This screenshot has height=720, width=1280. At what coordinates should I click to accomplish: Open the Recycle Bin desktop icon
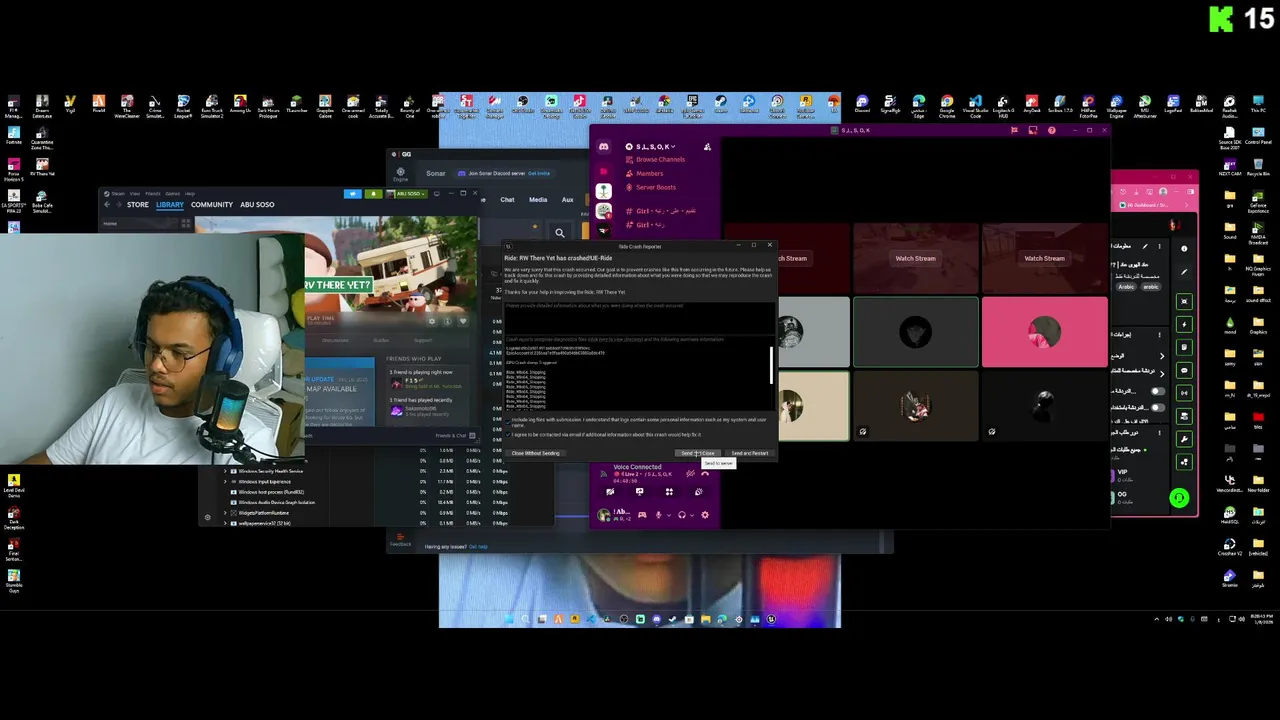tap(1258, 165)
